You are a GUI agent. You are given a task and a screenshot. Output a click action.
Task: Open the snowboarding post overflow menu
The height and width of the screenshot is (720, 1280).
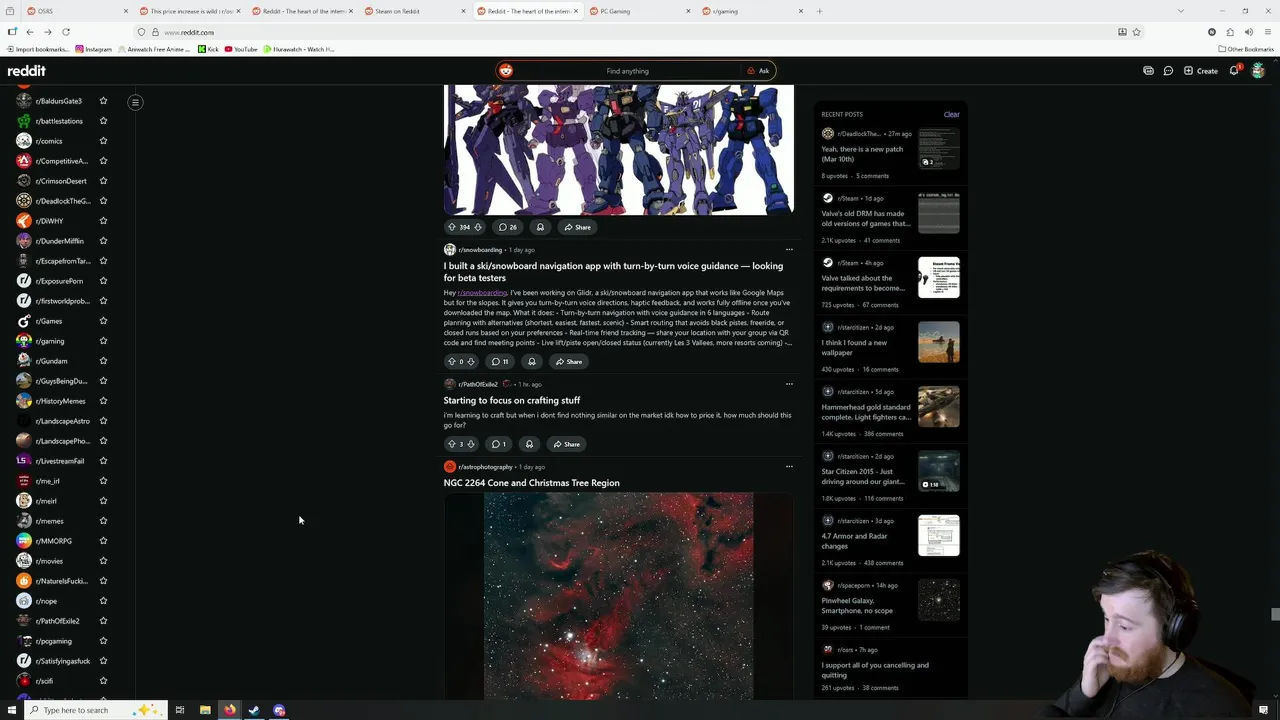(789, 250)
